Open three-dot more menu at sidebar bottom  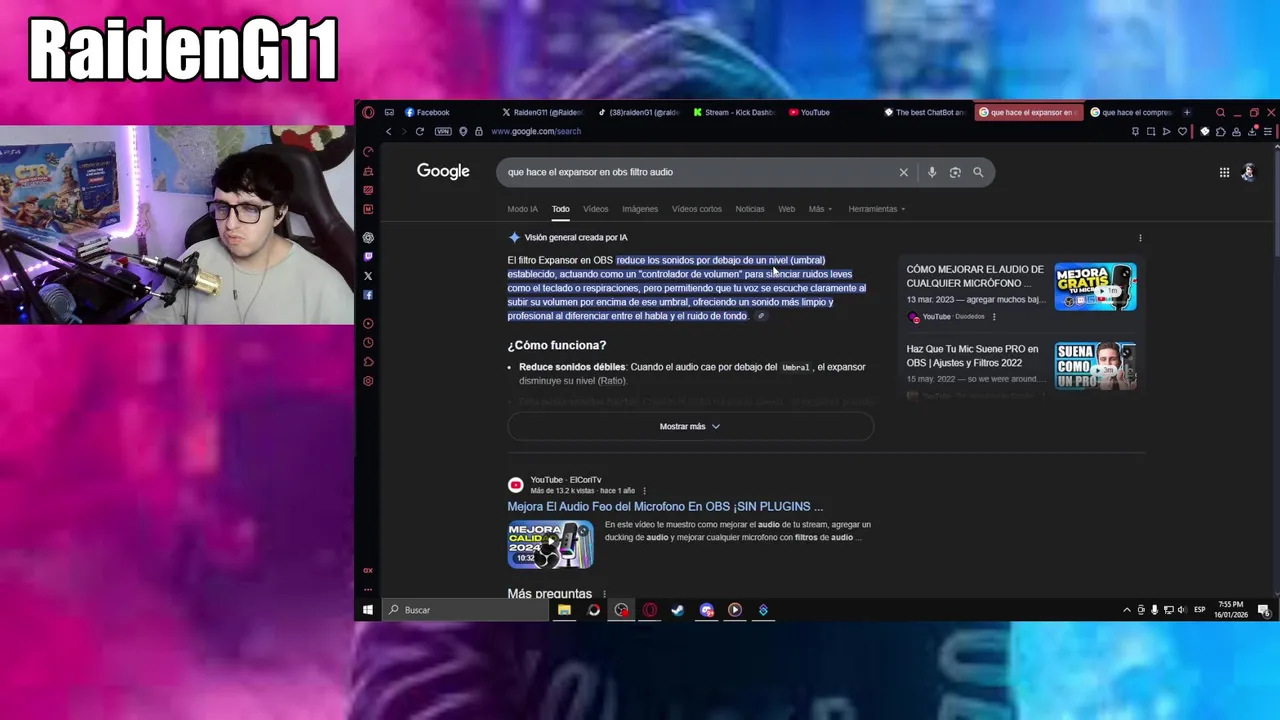tap(368, 589)
